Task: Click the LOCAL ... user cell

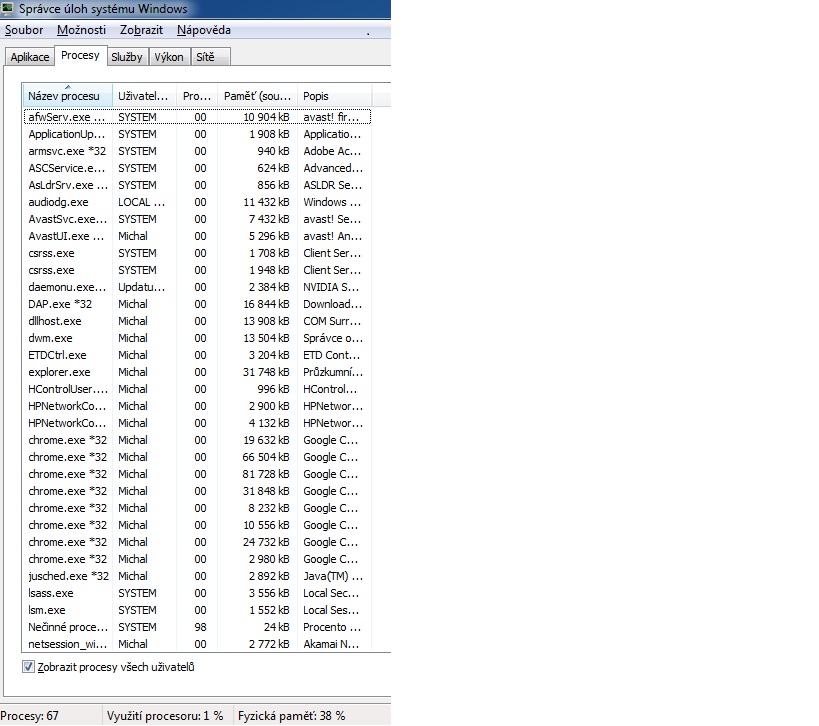Action: 141,202
